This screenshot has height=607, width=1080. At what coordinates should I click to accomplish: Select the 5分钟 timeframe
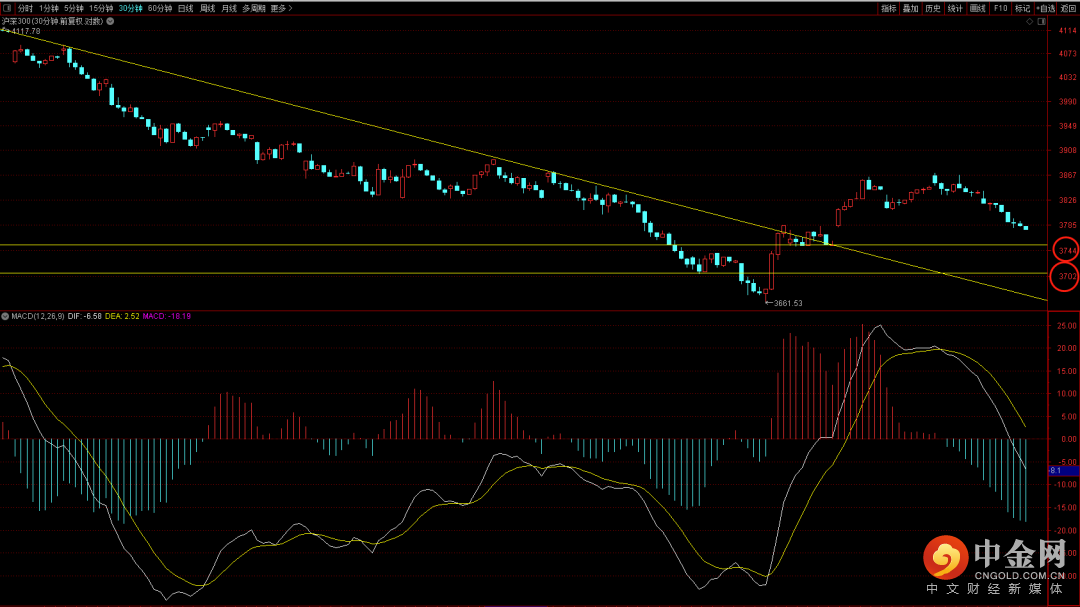(74, 8)
